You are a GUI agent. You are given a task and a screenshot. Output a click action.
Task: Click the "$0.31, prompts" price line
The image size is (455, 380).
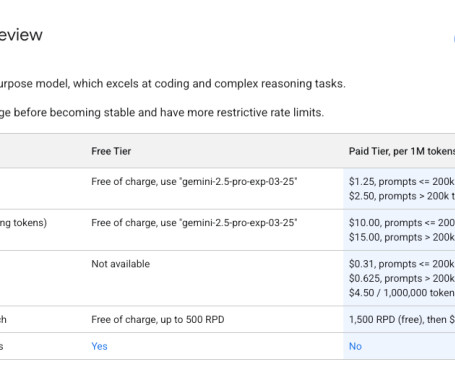402,264
